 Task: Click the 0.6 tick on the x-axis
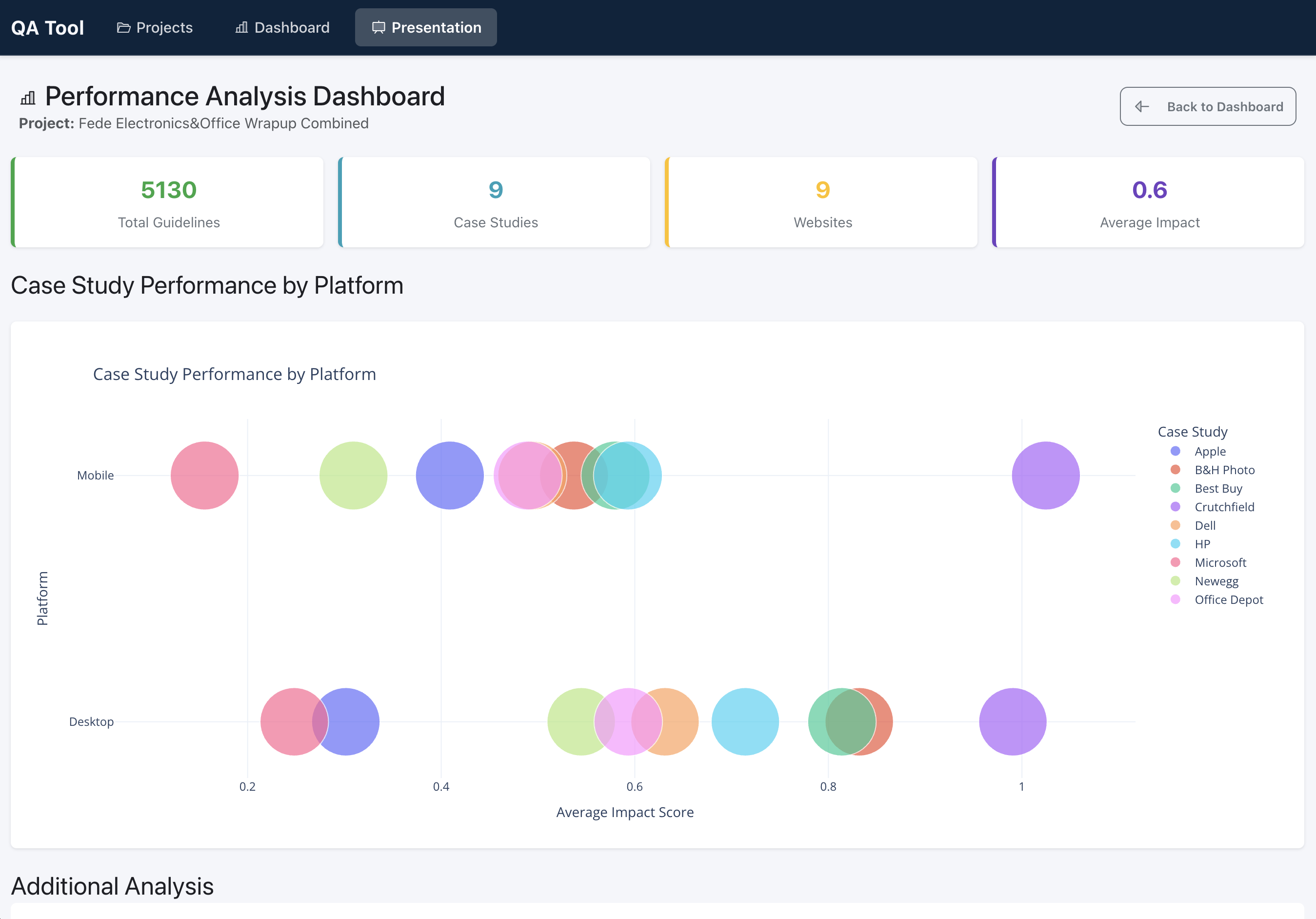coord(635,787)
